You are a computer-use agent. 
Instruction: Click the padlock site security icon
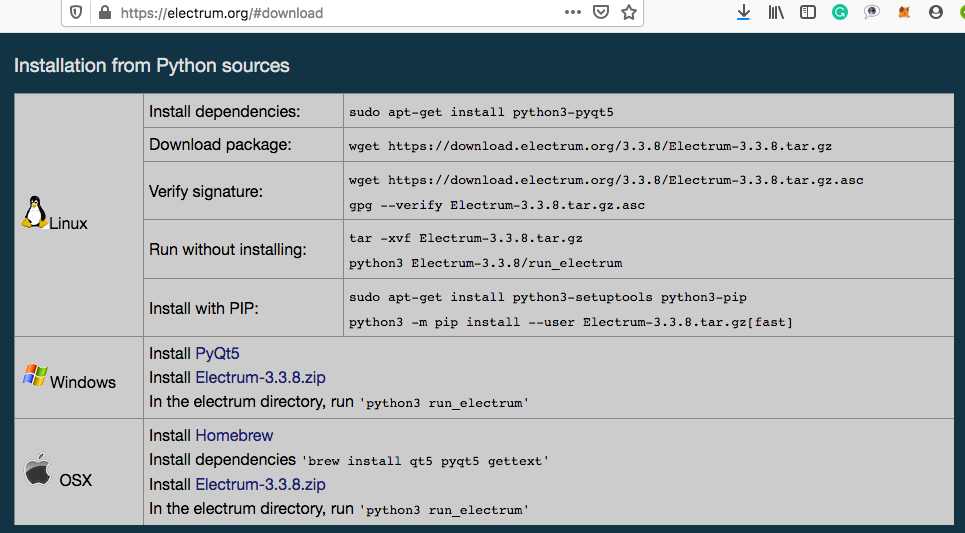tap(105, 12)
